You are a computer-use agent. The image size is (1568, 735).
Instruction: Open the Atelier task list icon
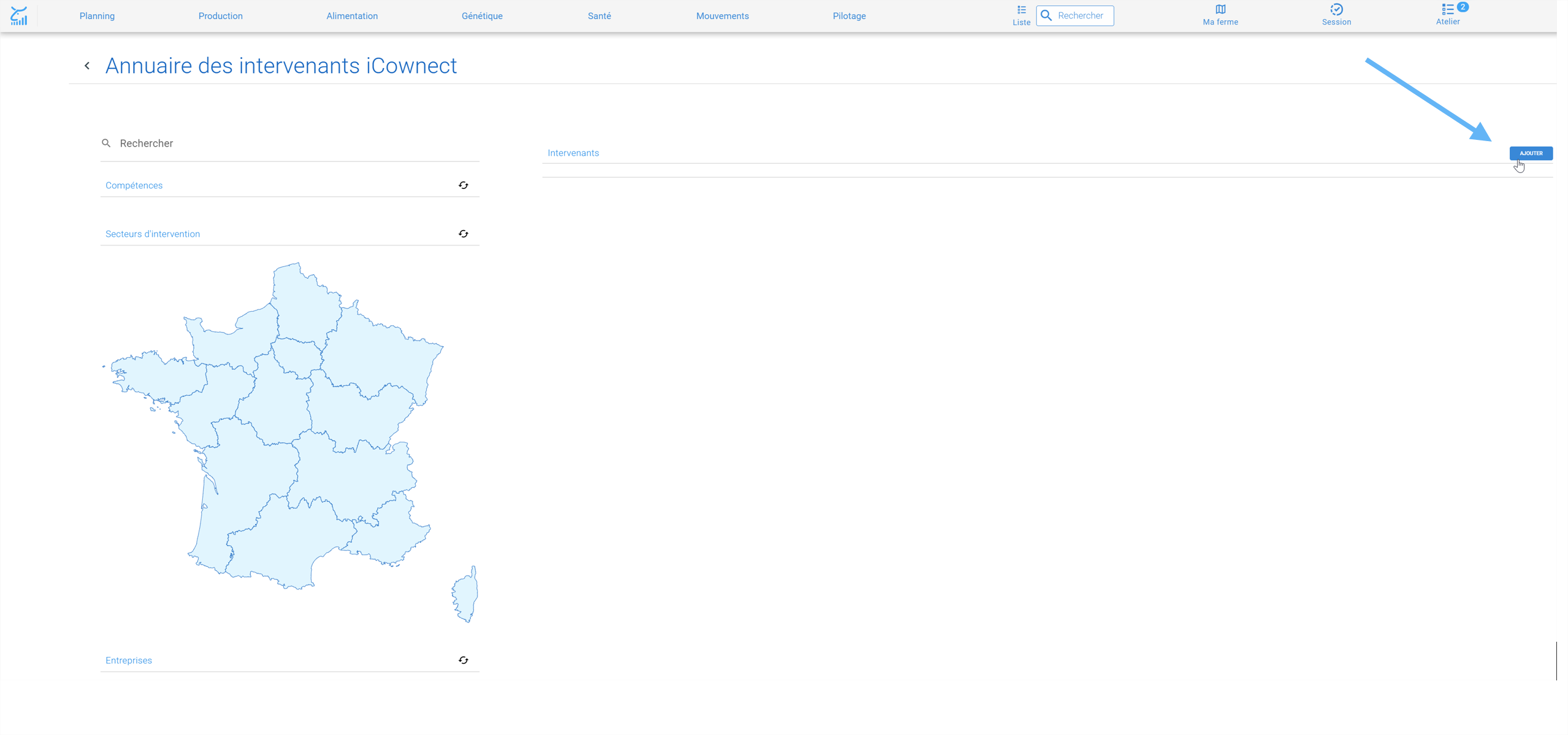pyautogui.click(x=1447, y=9)
